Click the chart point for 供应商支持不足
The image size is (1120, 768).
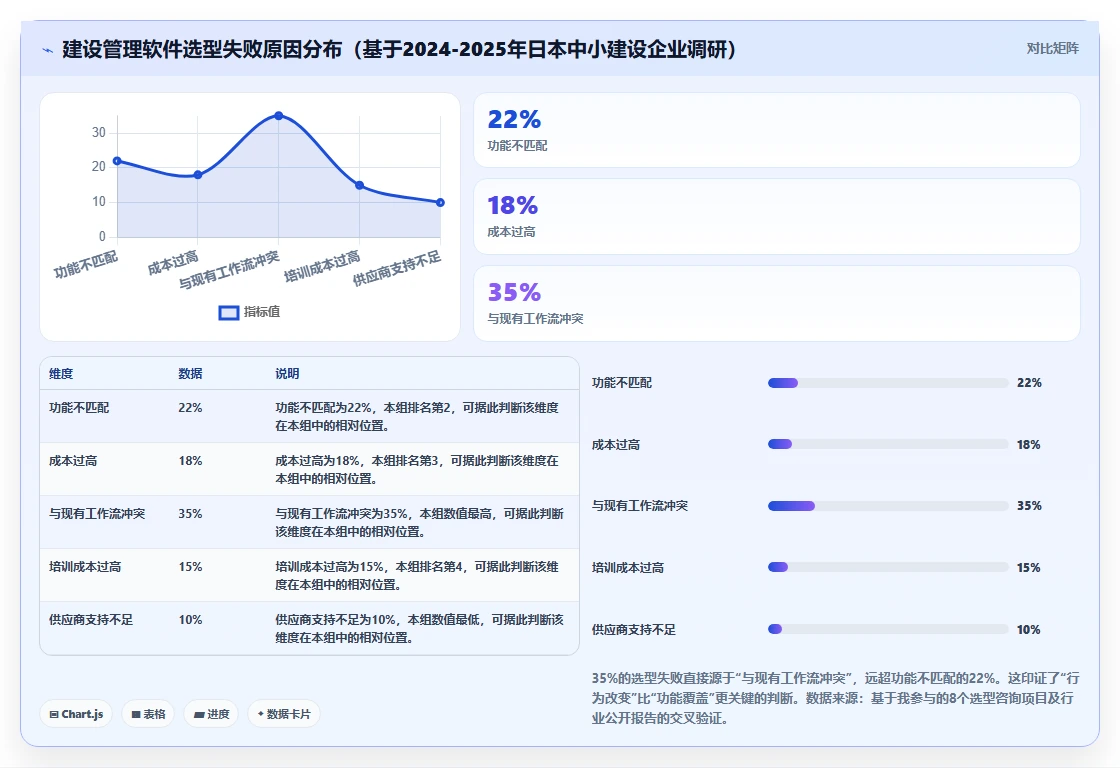point(440,202)
